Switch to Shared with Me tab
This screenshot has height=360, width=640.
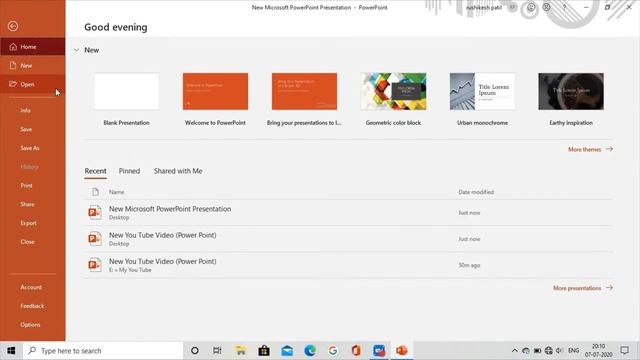(178, 171)
